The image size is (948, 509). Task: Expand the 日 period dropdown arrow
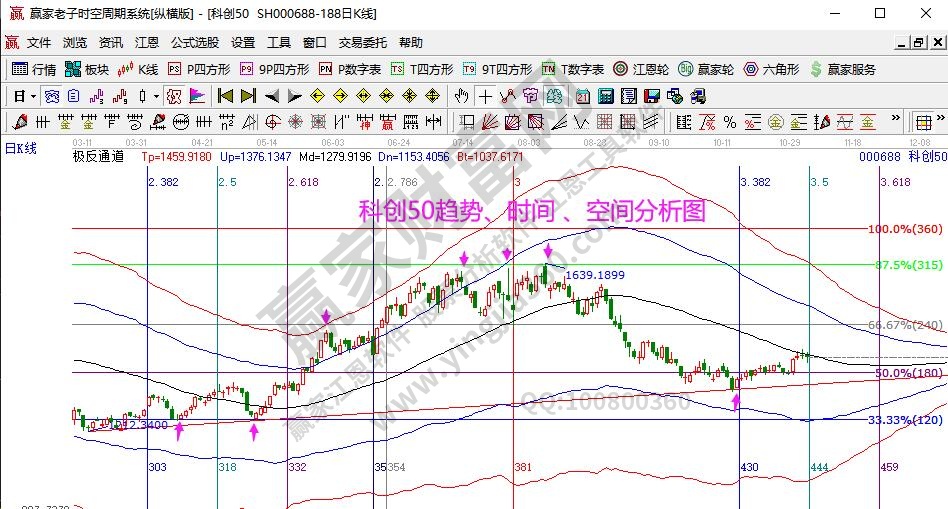click(33, 96)
